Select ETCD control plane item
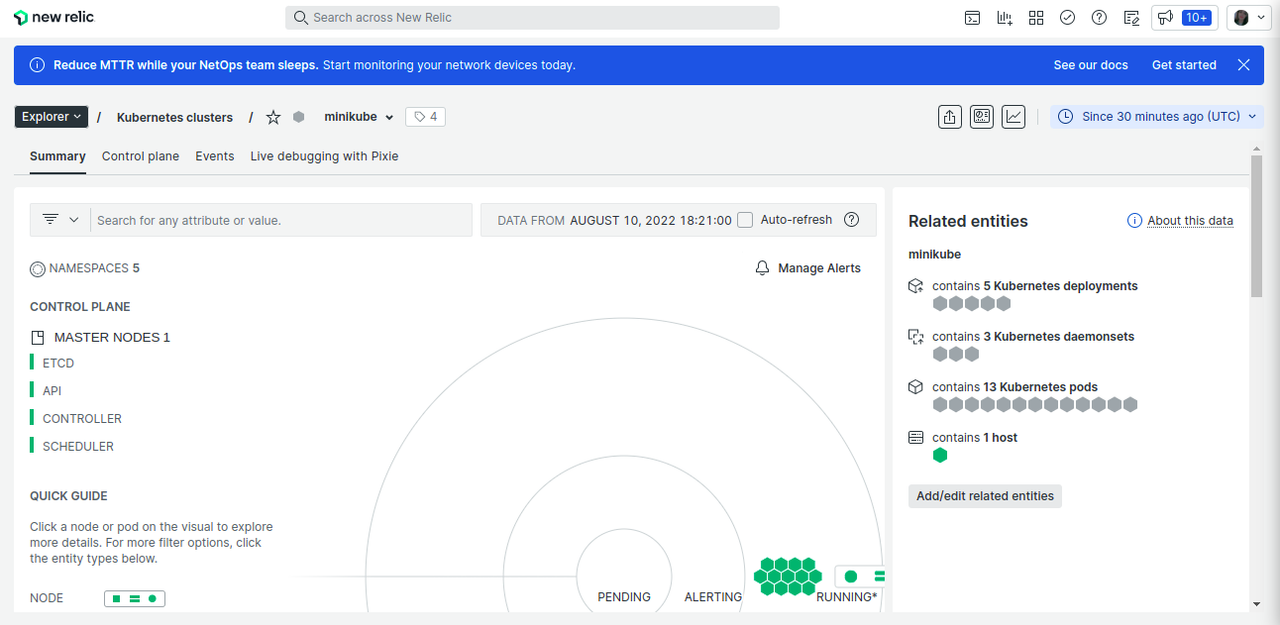 click(58, 363)
